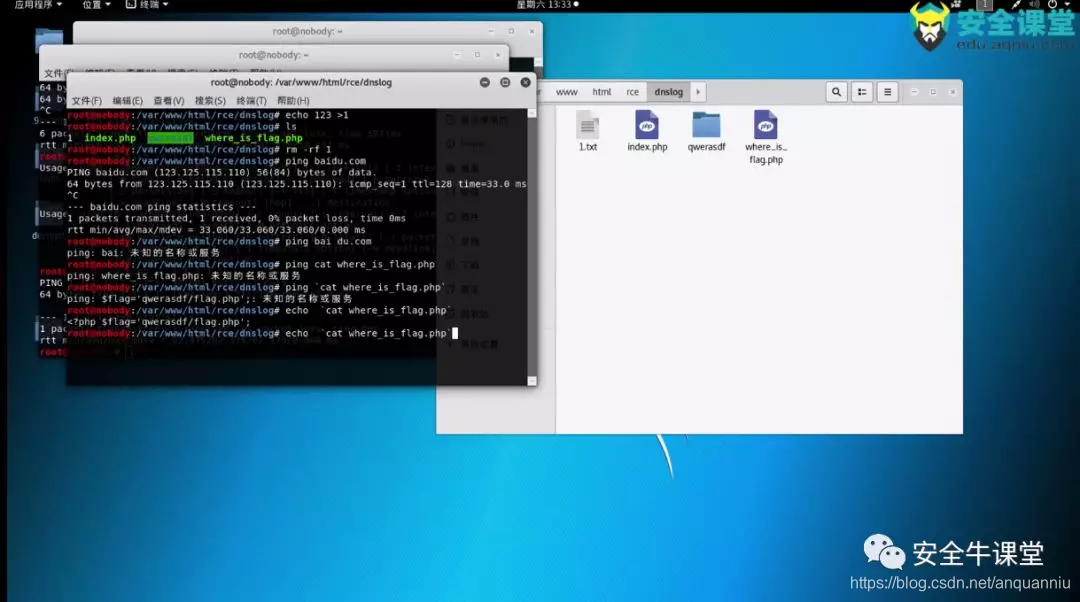Click the folder icon on desktop

point(48,40)
